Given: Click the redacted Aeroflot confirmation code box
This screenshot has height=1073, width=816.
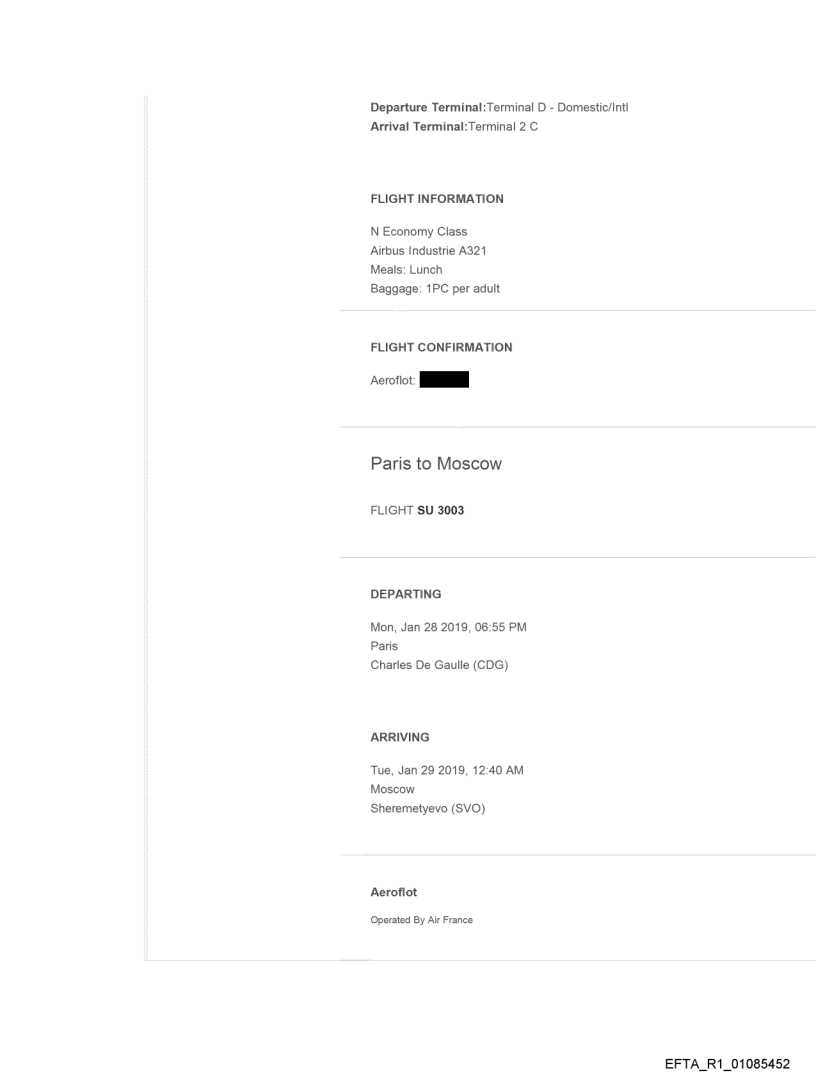Looking at the screenshot, I should 445,380.
